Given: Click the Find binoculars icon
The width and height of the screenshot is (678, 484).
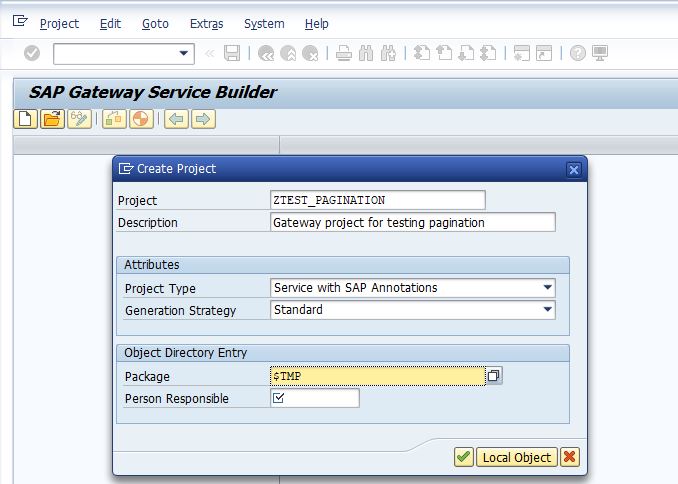Looking at the screenshot, I should click(366, 53).
